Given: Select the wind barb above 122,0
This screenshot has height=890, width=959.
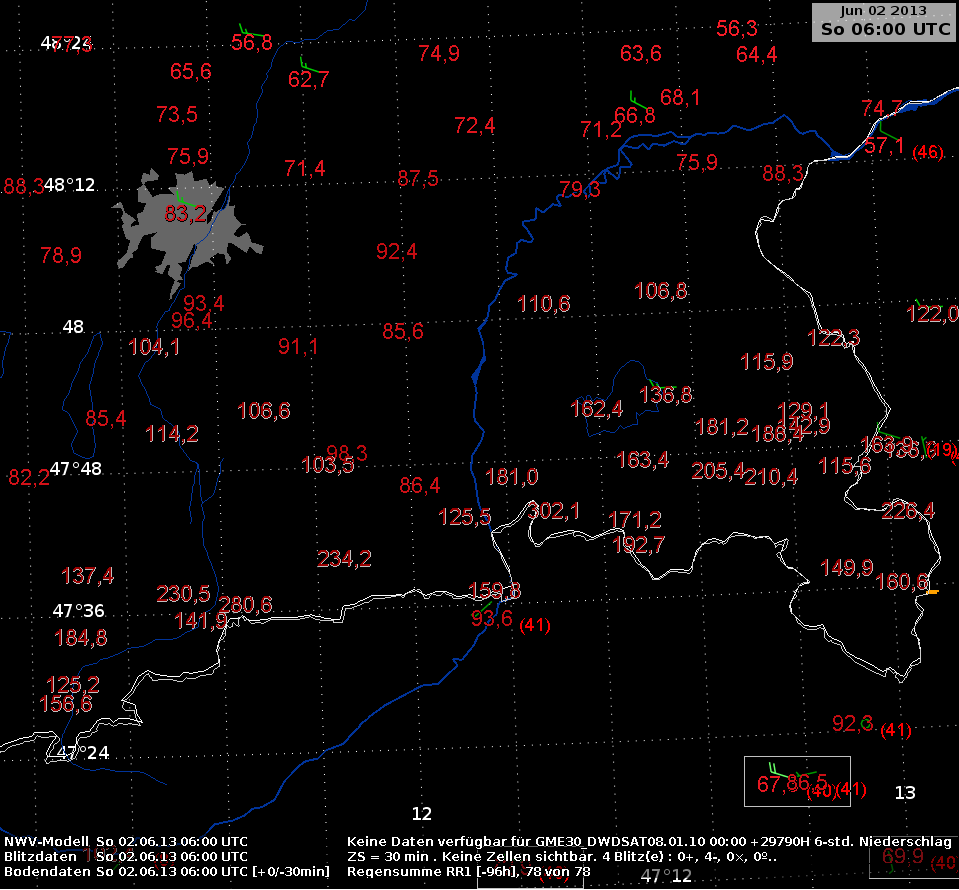Looking at the screenshot, I should point(921,303).
